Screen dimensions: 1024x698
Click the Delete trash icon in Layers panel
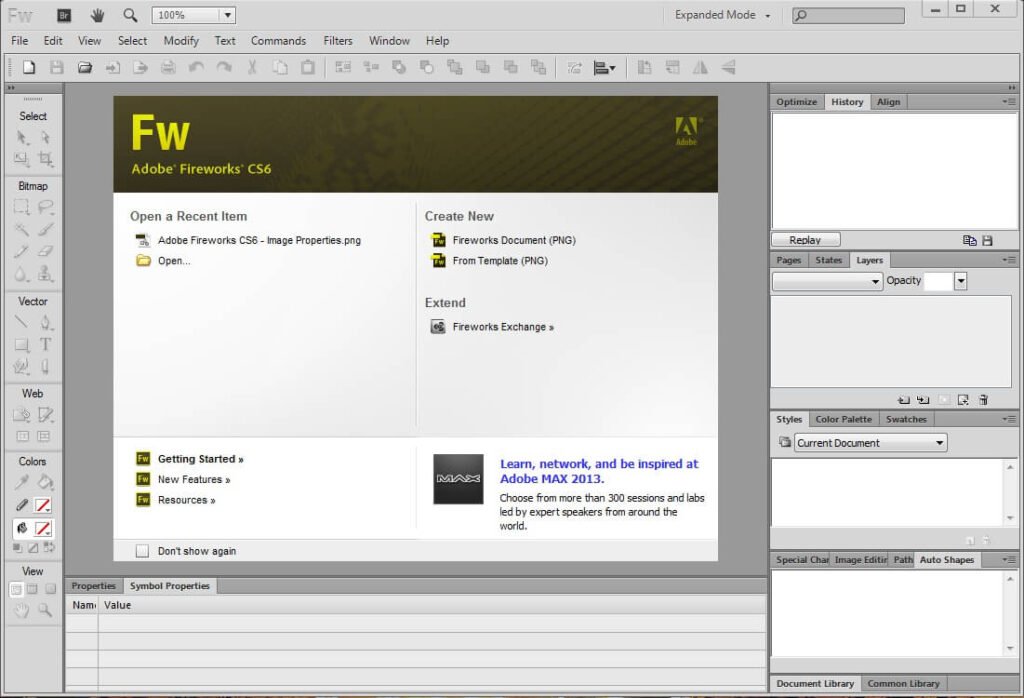tap(984, 400)
